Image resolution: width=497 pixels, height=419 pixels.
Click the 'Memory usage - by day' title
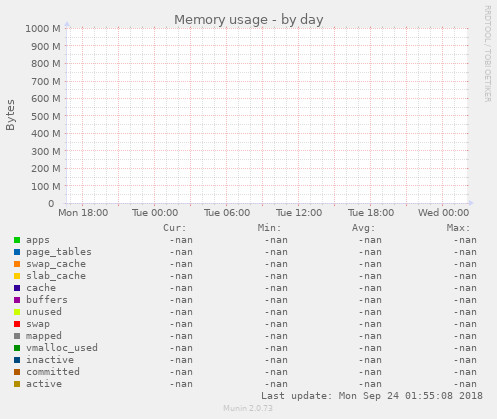coord(249,20)
